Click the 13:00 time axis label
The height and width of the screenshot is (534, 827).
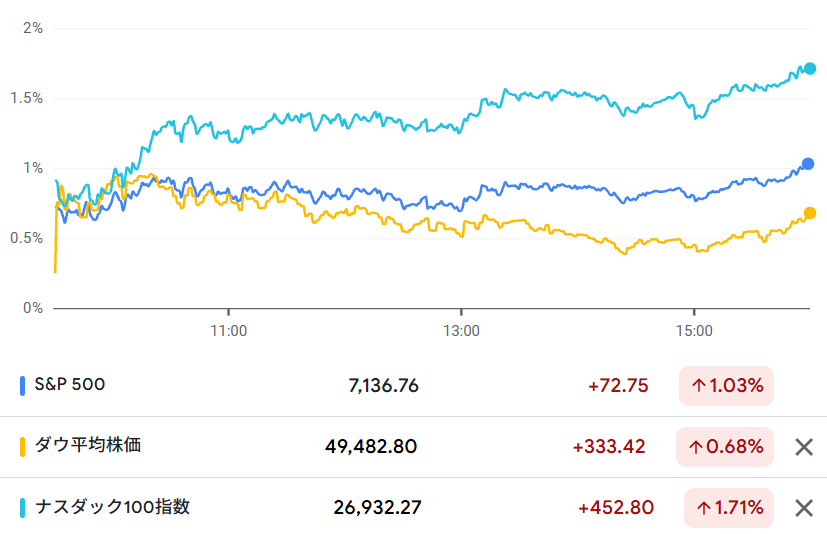click(x=461, y=329)
